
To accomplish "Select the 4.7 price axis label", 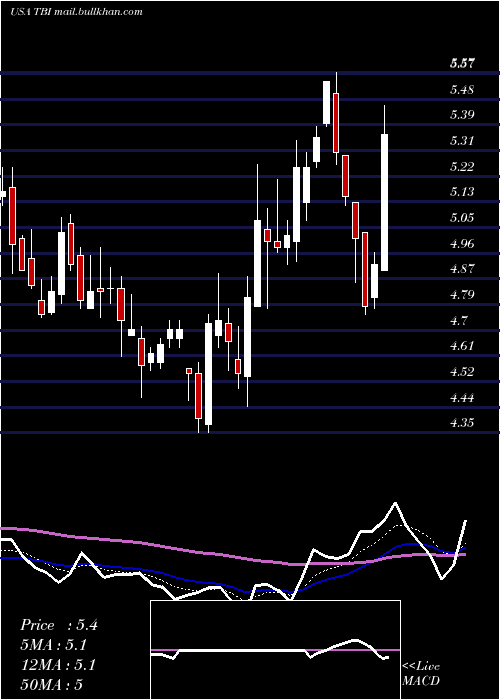I will click(458, 321).
